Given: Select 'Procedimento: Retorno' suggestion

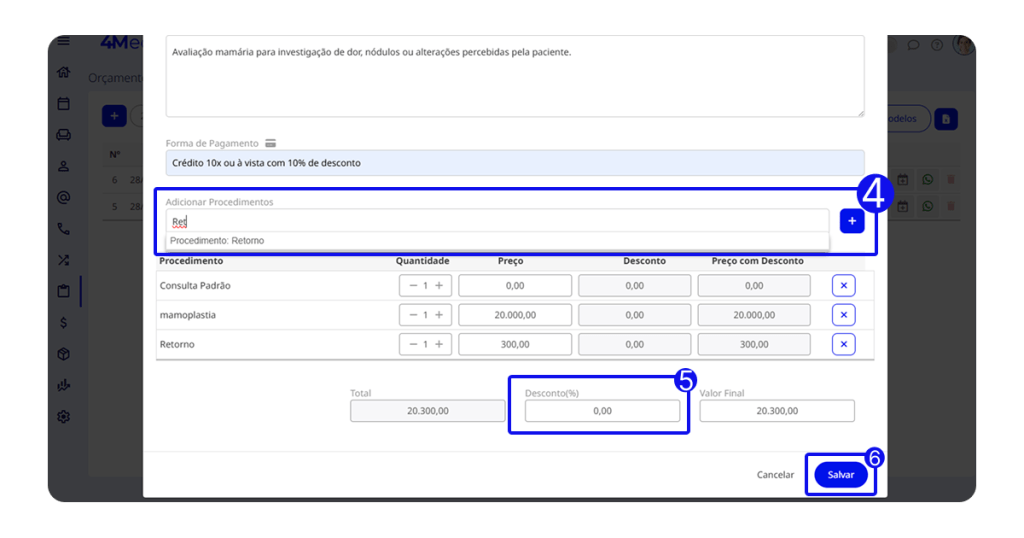Looking at the screenshot, I should point(217,241).
